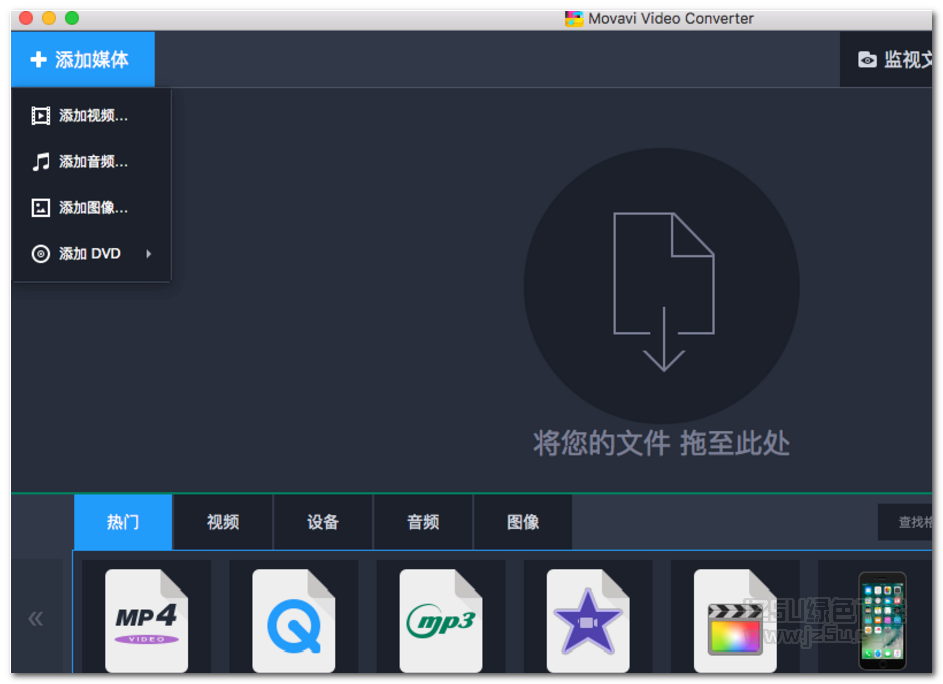Viewport: 943px width, 684px height.
Task: Click the Add Media (添加媒体) button
Action: [82, 60]
